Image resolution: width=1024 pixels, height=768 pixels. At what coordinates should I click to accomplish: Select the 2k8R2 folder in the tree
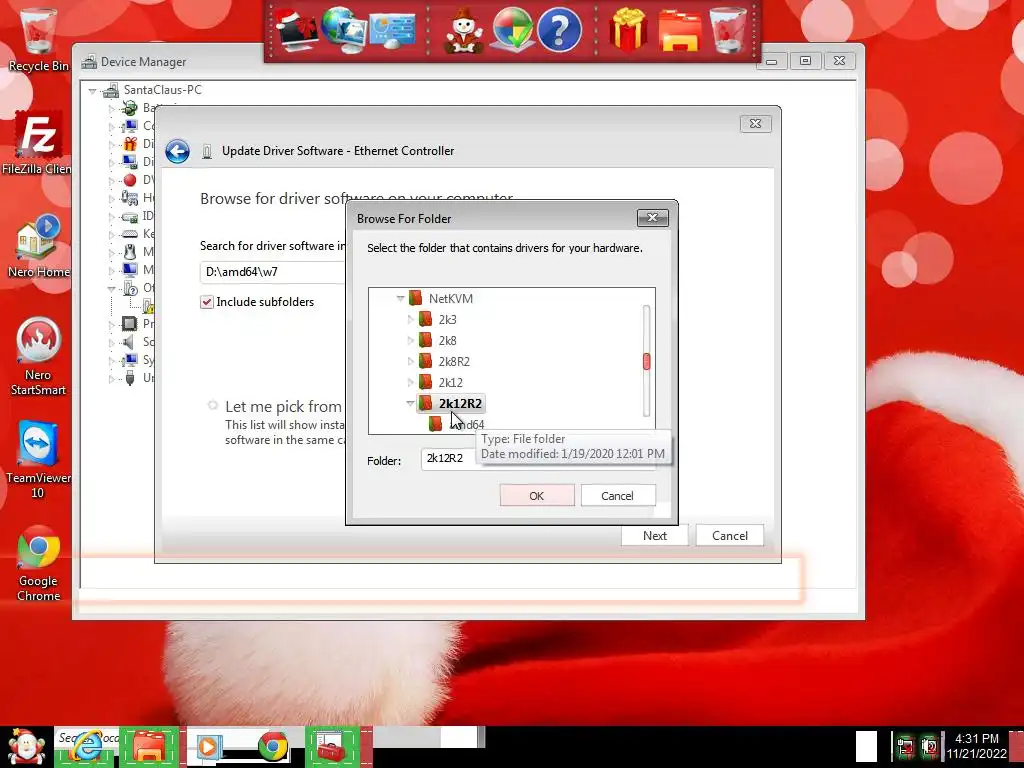point(454,361)
